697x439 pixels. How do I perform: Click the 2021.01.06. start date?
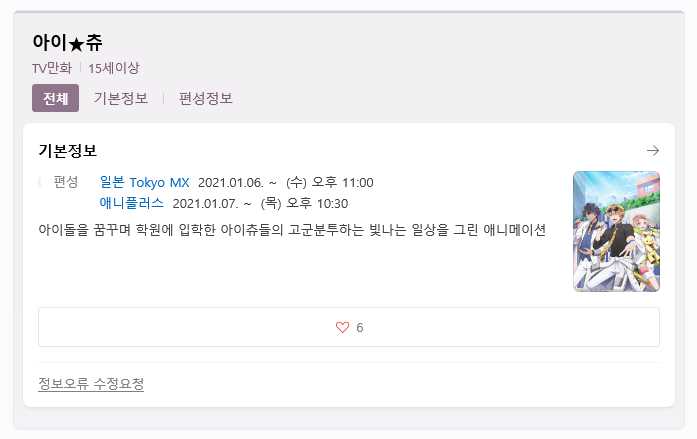pos(231,183)
